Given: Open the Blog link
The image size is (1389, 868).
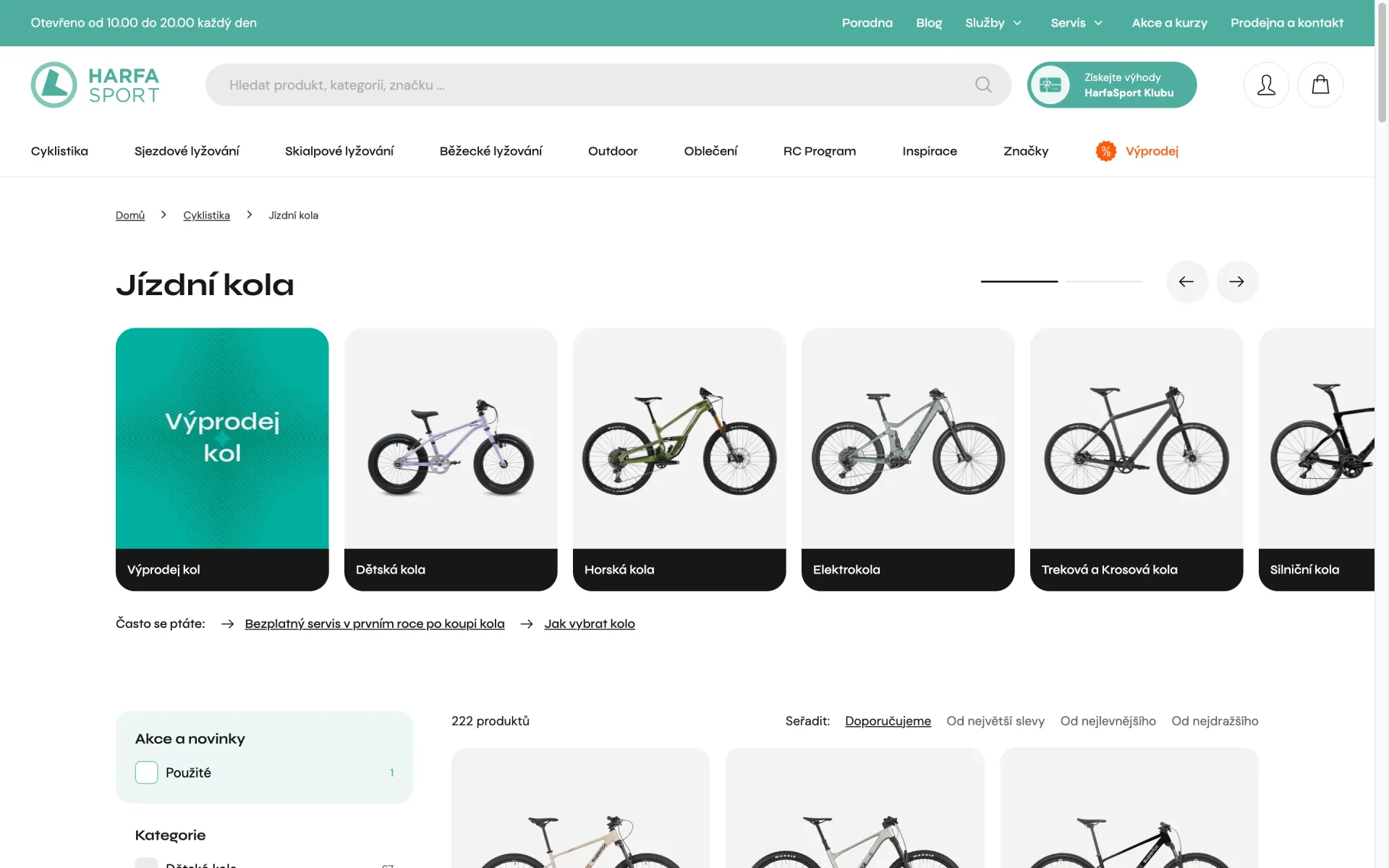Looking at the screenshot, I should 929,23.
